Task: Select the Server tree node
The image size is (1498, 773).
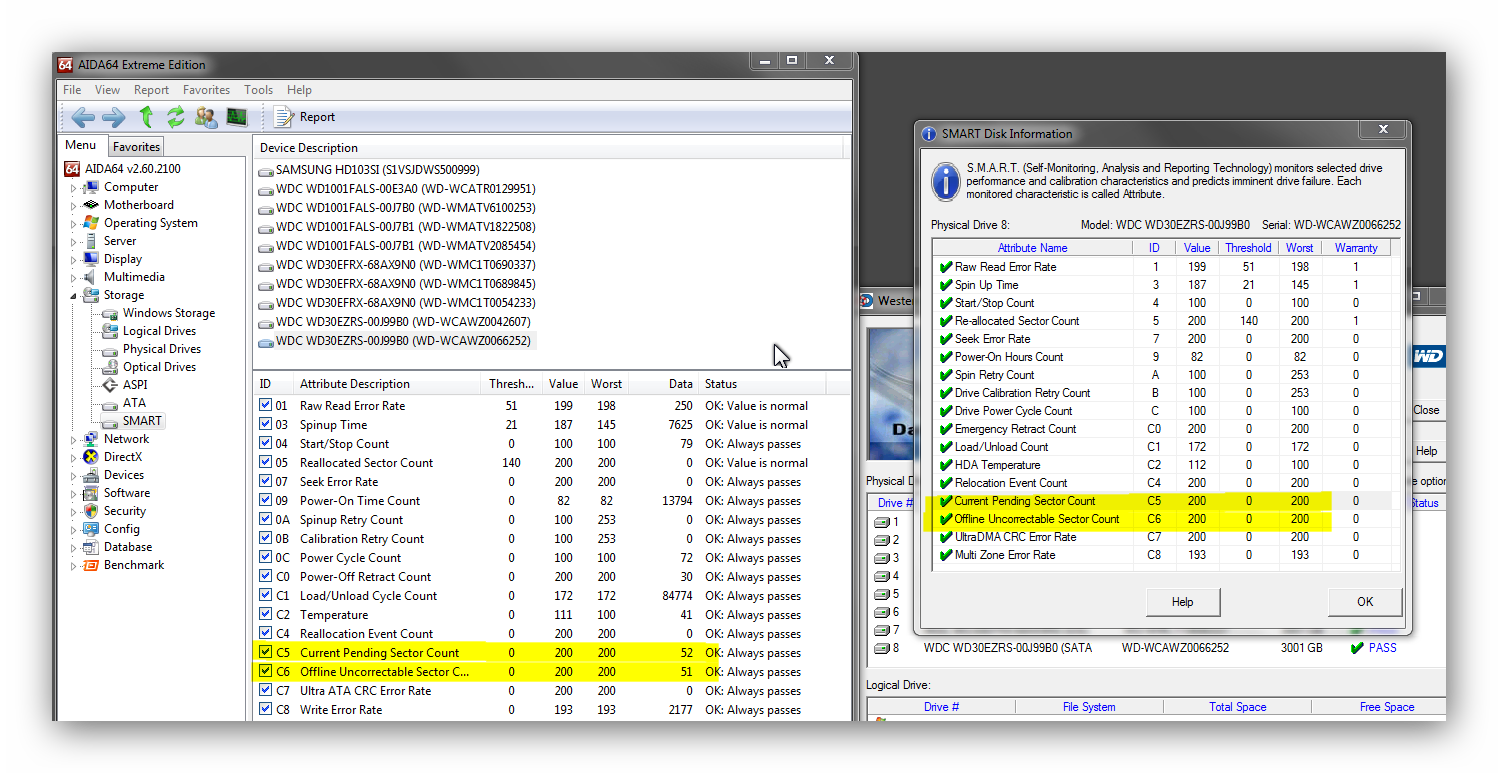Action: point(120,241)
